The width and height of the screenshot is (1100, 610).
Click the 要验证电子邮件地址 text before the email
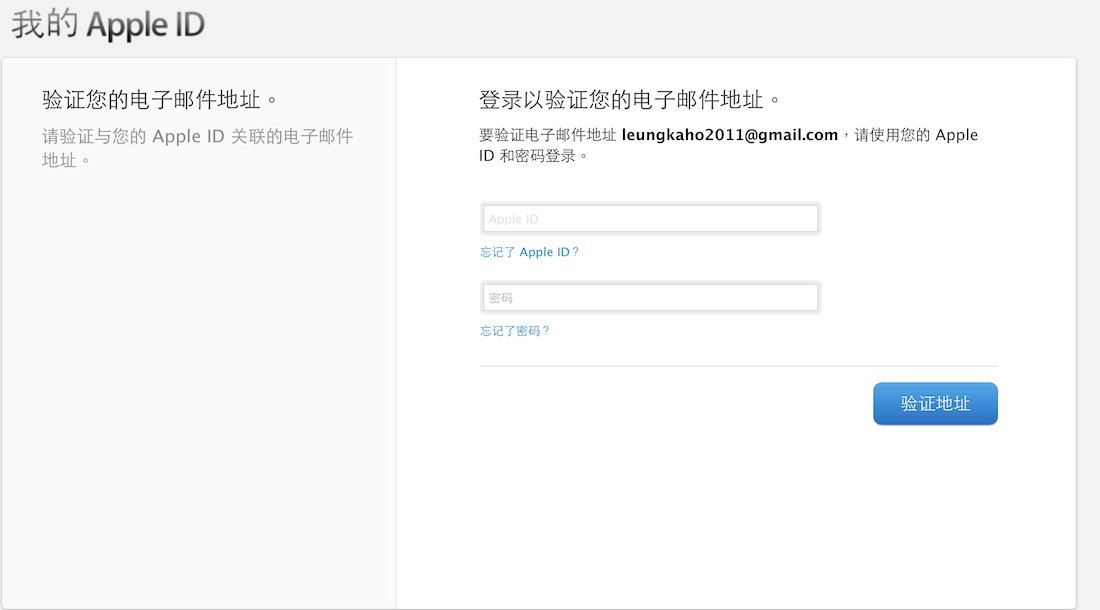[x=548, y=135]
